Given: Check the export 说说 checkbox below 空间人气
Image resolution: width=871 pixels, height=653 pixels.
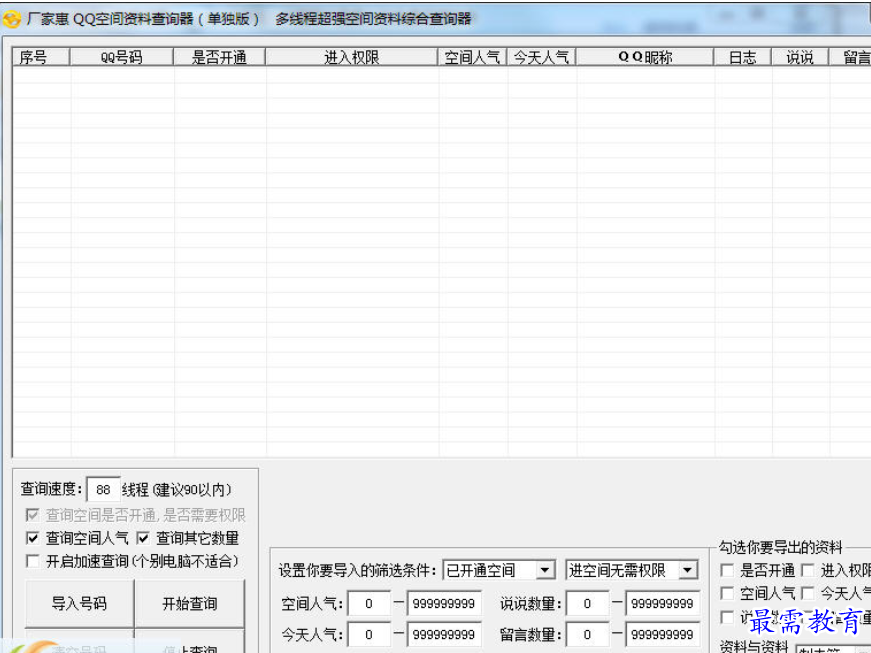Looking at the screenshot, I should (727, 617).
